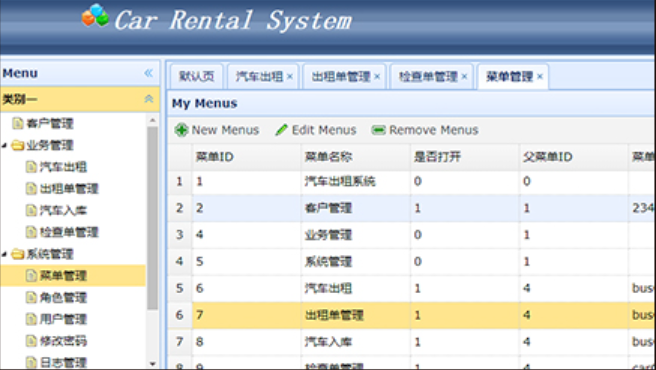Select the 角色管理 document icon

31,297
